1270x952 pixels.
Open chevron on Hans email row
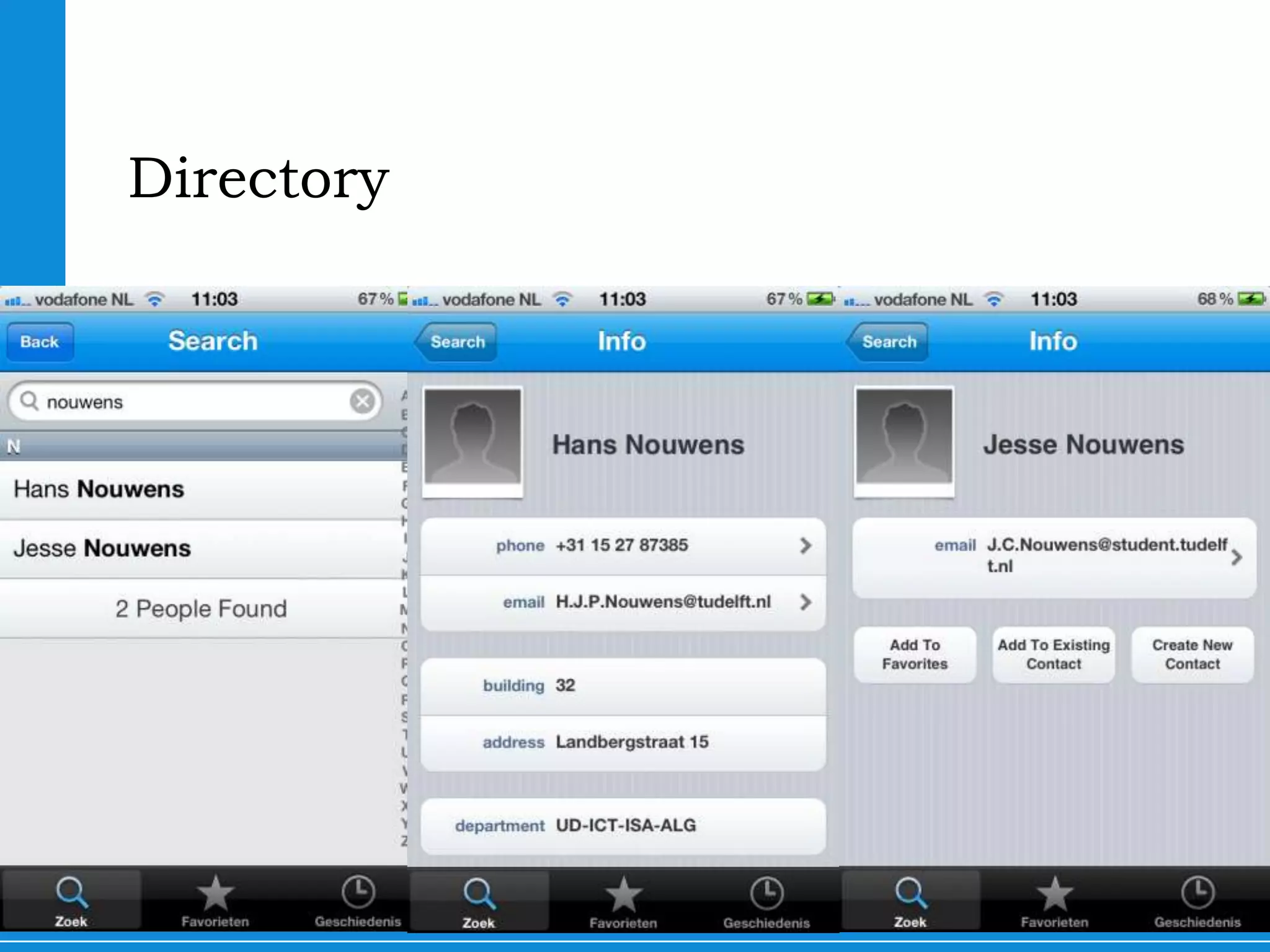(805, 602)
